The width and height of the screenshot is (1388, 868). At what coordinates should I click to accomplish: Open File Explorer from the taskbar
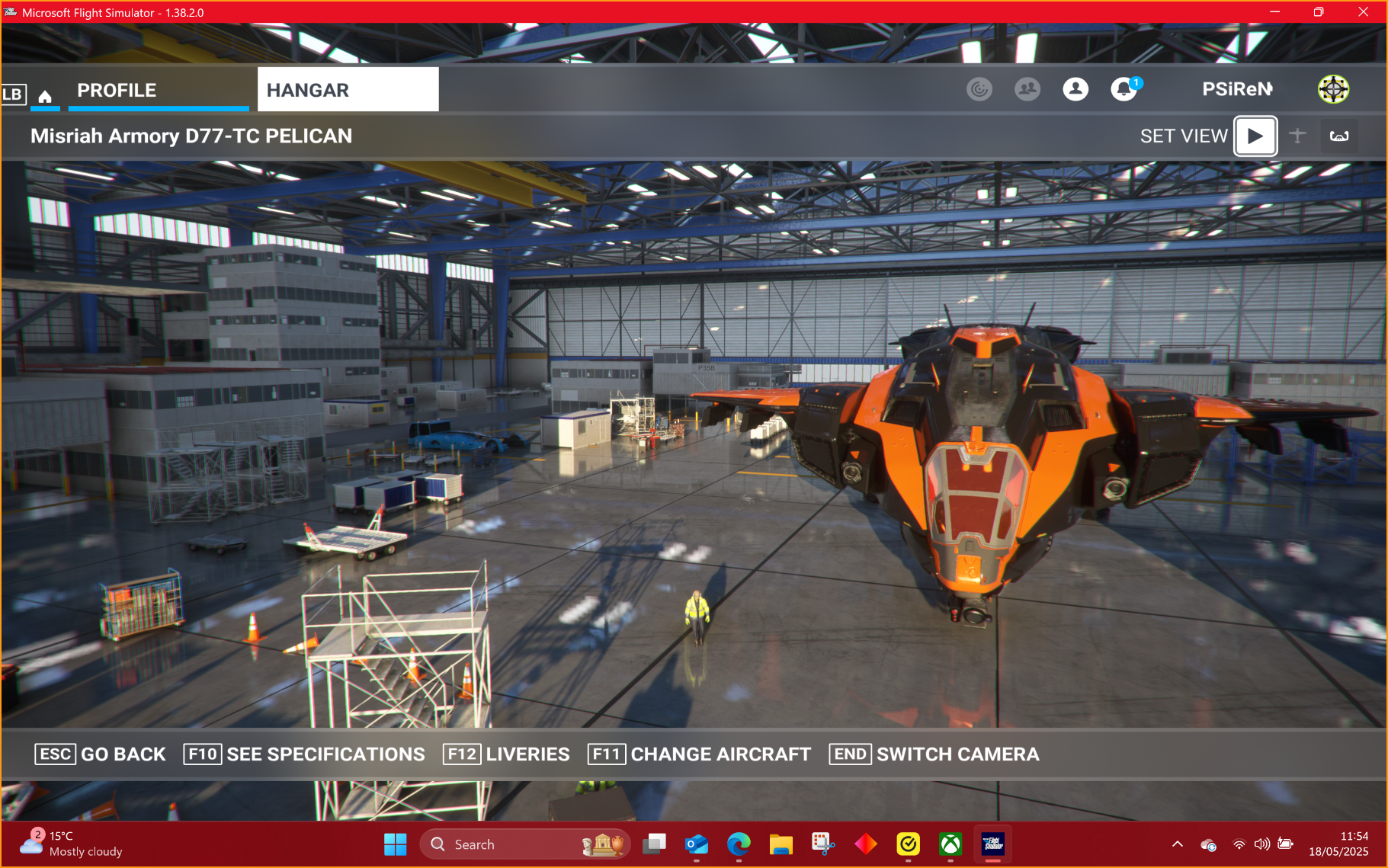coord(781,844)
